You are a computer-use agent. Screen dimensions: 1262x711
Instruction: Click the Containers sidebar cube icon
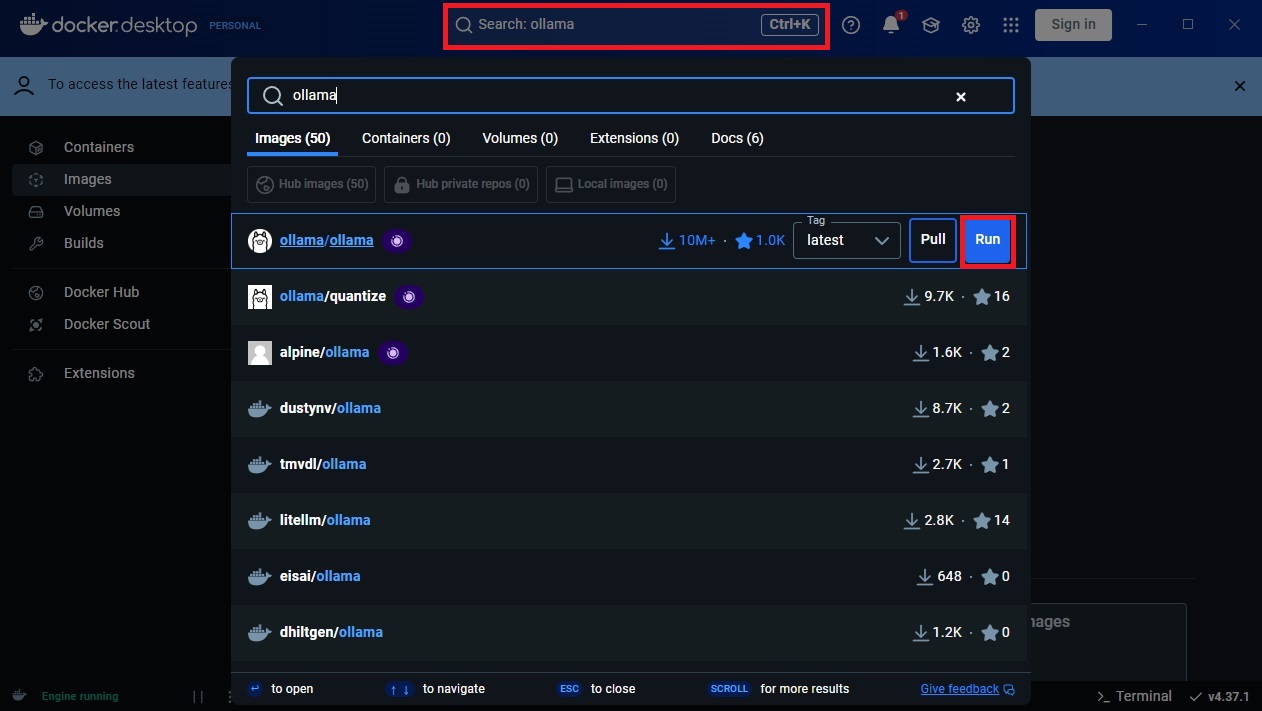coord(36,148)
